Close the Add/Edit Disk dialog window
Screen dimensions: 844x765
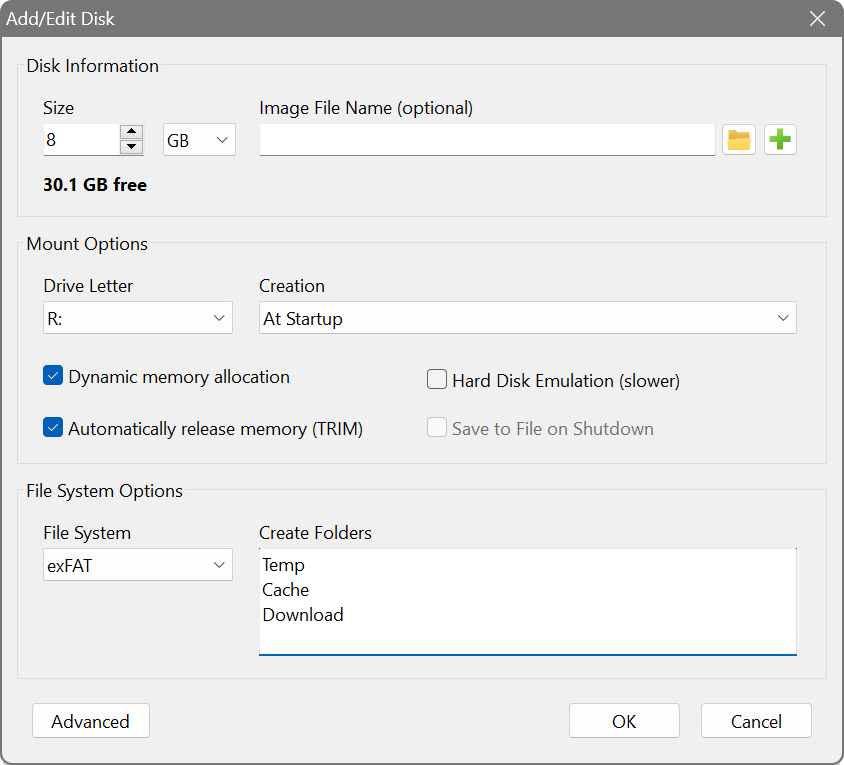point(817,18)
